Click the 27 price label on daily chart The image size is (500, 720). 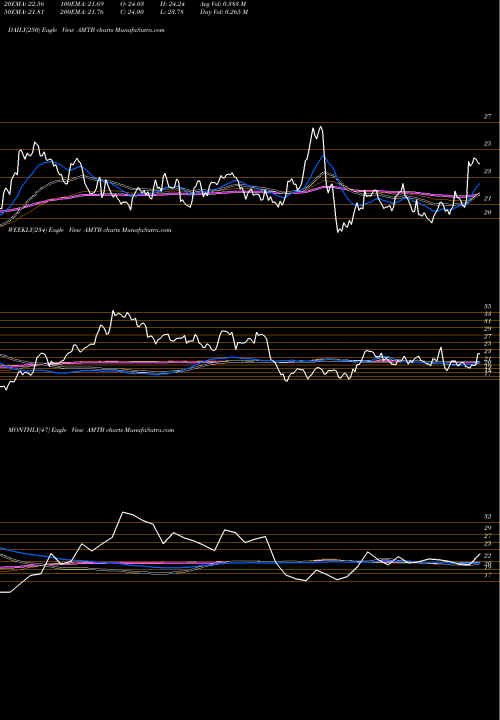tap(488, 117)
